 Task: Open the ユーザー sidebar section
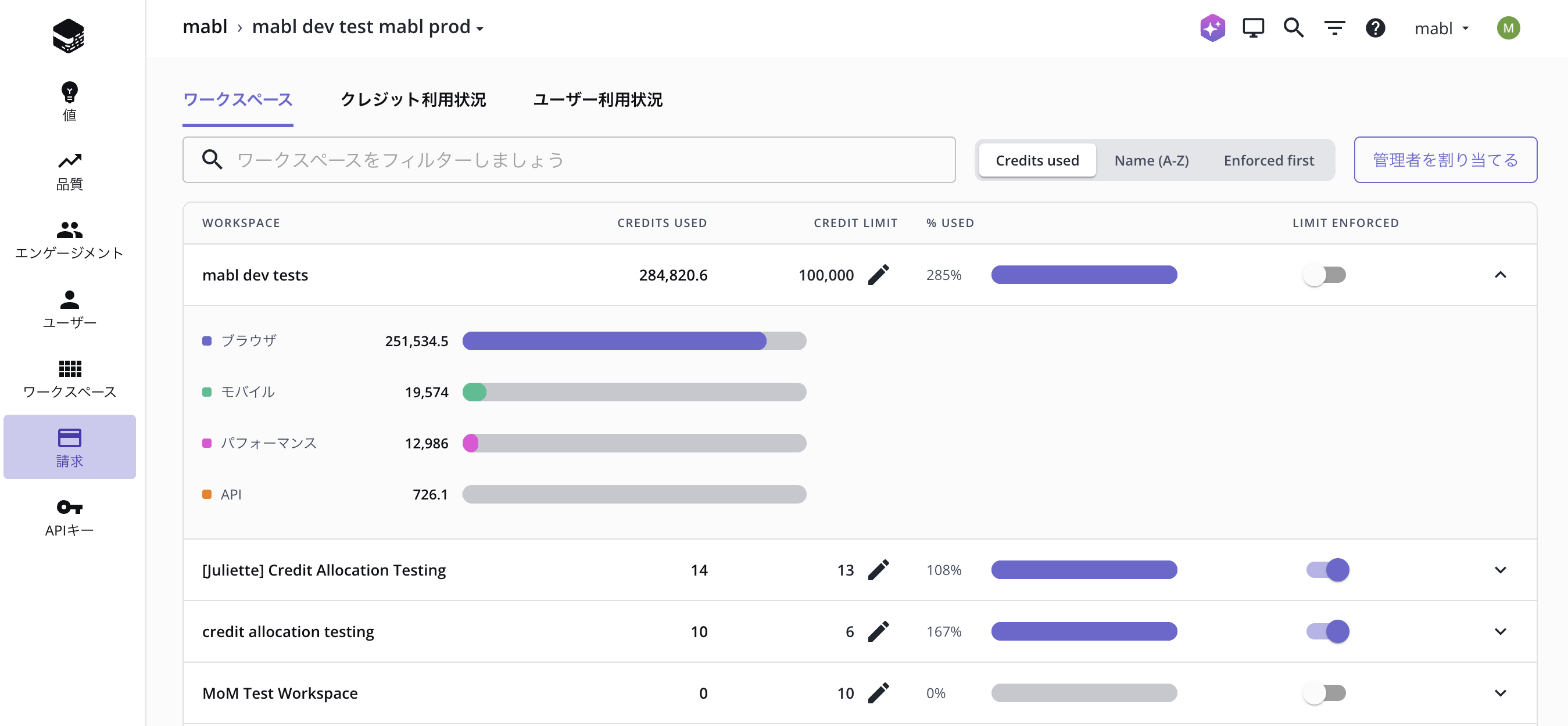pyautogui.click(x=69, y=310)
